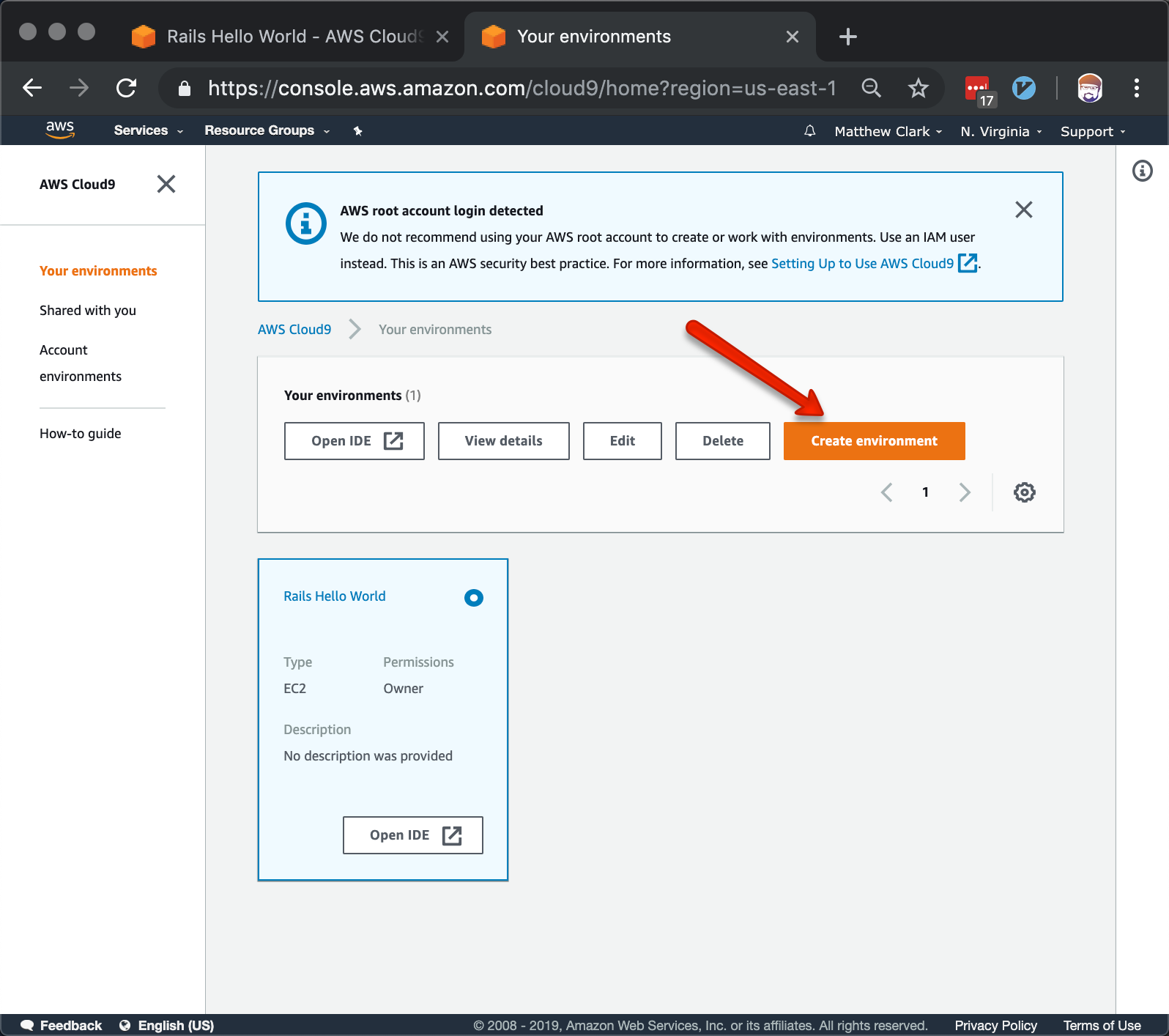Click the Edit environment button

(x=623, y=441)
